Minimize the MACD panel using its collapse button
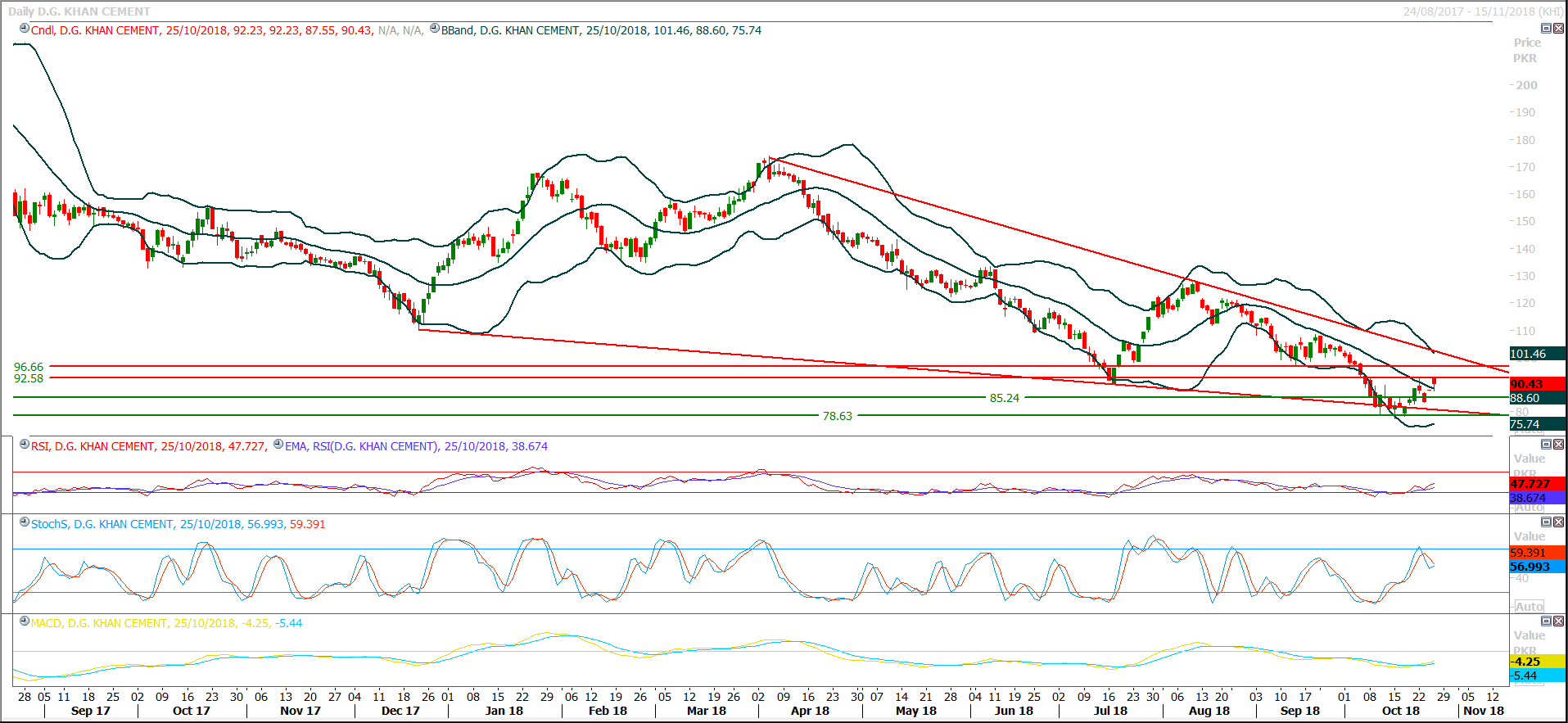Image resolution: width=1568 pixels, height=723 pixels. 1546,621
